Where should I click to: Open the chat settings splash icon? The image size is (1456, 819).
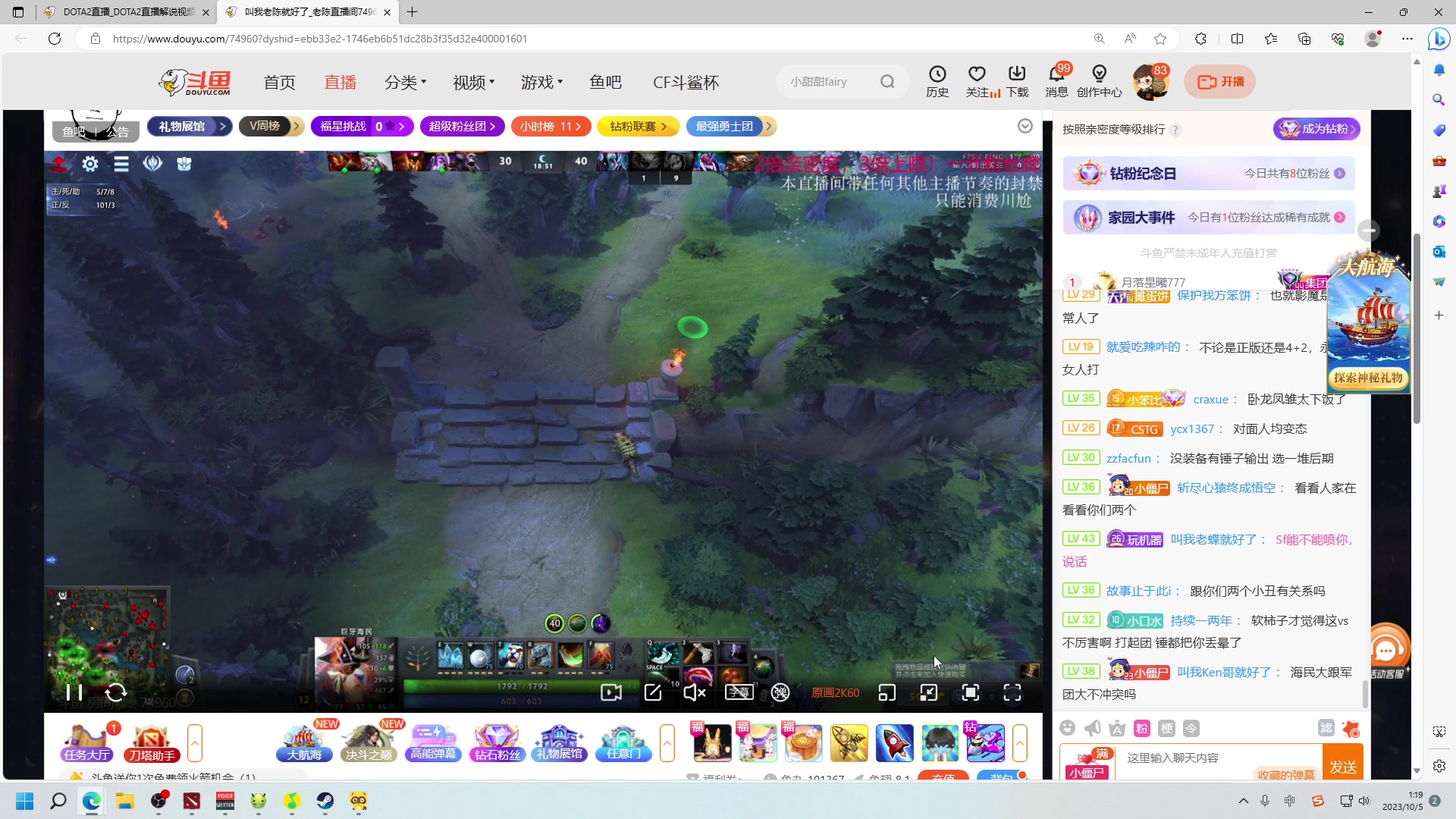[x=1351, y=728]
